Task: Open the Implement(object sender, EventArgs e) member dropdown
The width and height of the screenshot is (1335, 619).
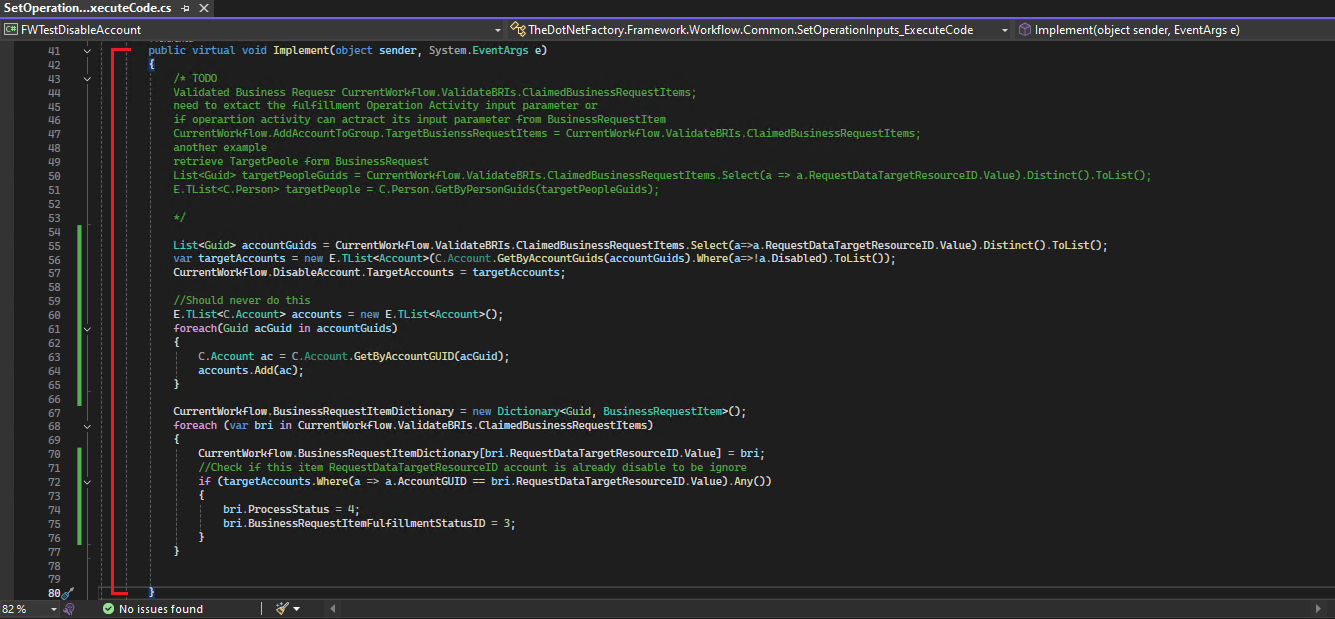Action: pyautogui.click(x=1174, y=30)
